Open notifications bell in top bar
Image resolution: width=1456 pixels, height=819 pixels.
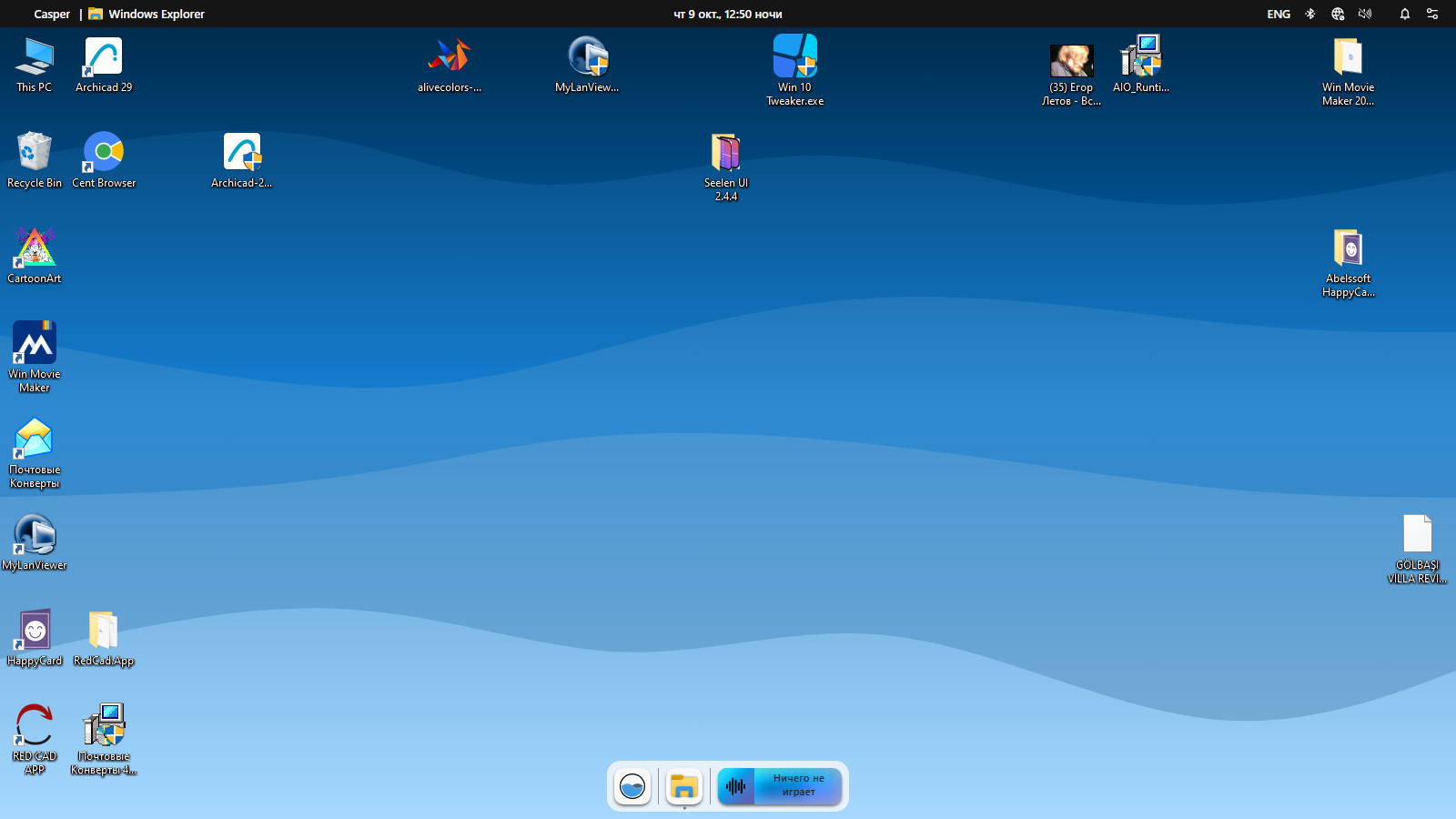click(1405, 14)
